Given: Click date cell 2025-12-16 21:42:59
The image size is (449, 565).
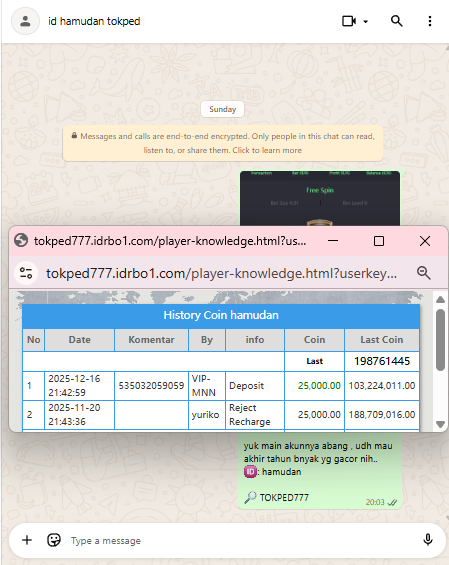Looking at the screenshot, I should point(79,386).
